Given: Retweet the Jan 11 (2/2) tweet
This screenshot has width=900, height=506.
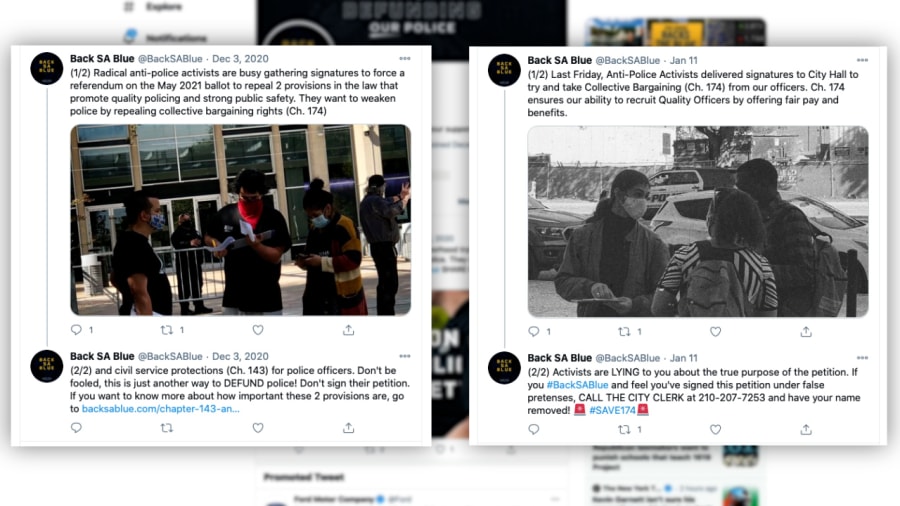Looking at the screenshot, I should point(624,429).
